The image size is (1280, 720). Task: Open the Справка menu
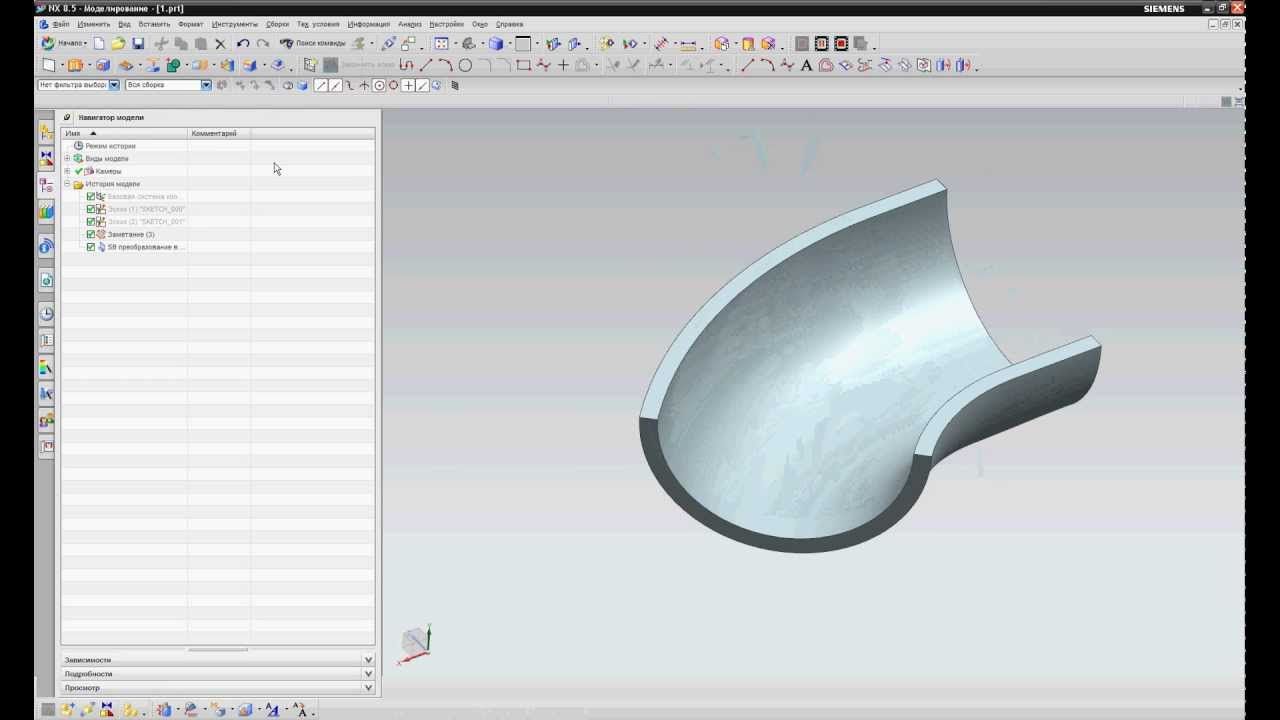tap(509, 24)
